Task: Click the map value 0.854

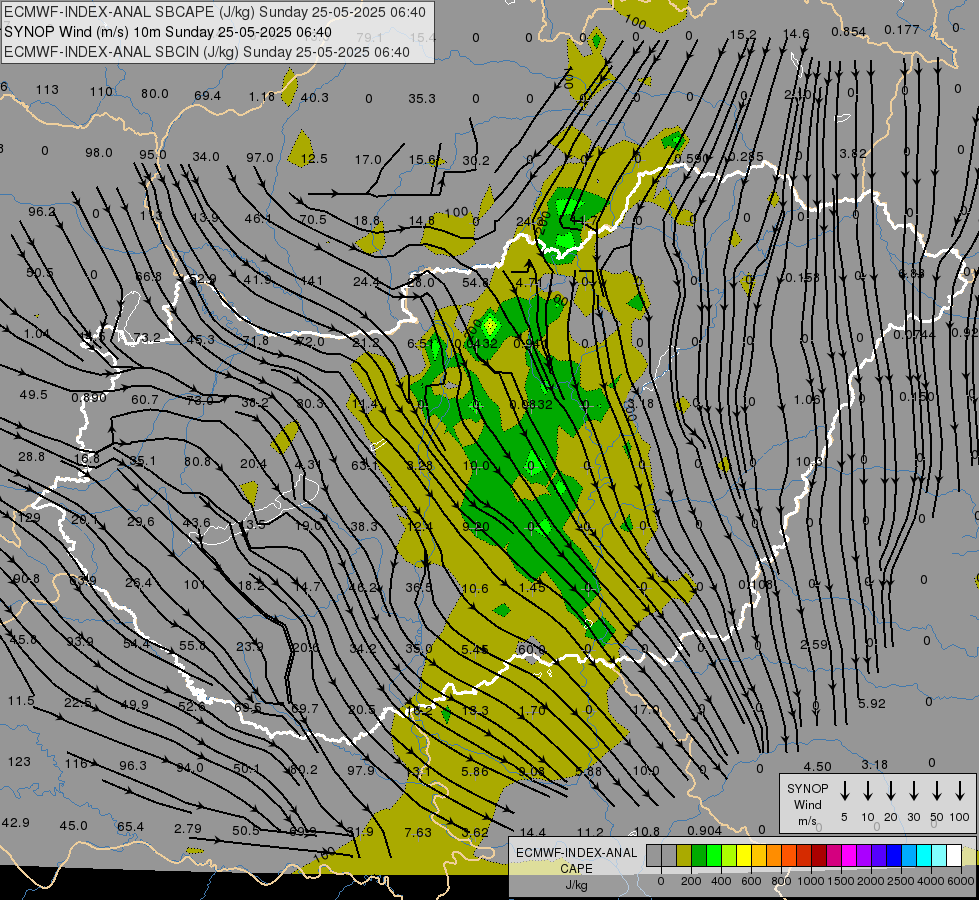Action: pyautogui.click(x=849, y=31)
